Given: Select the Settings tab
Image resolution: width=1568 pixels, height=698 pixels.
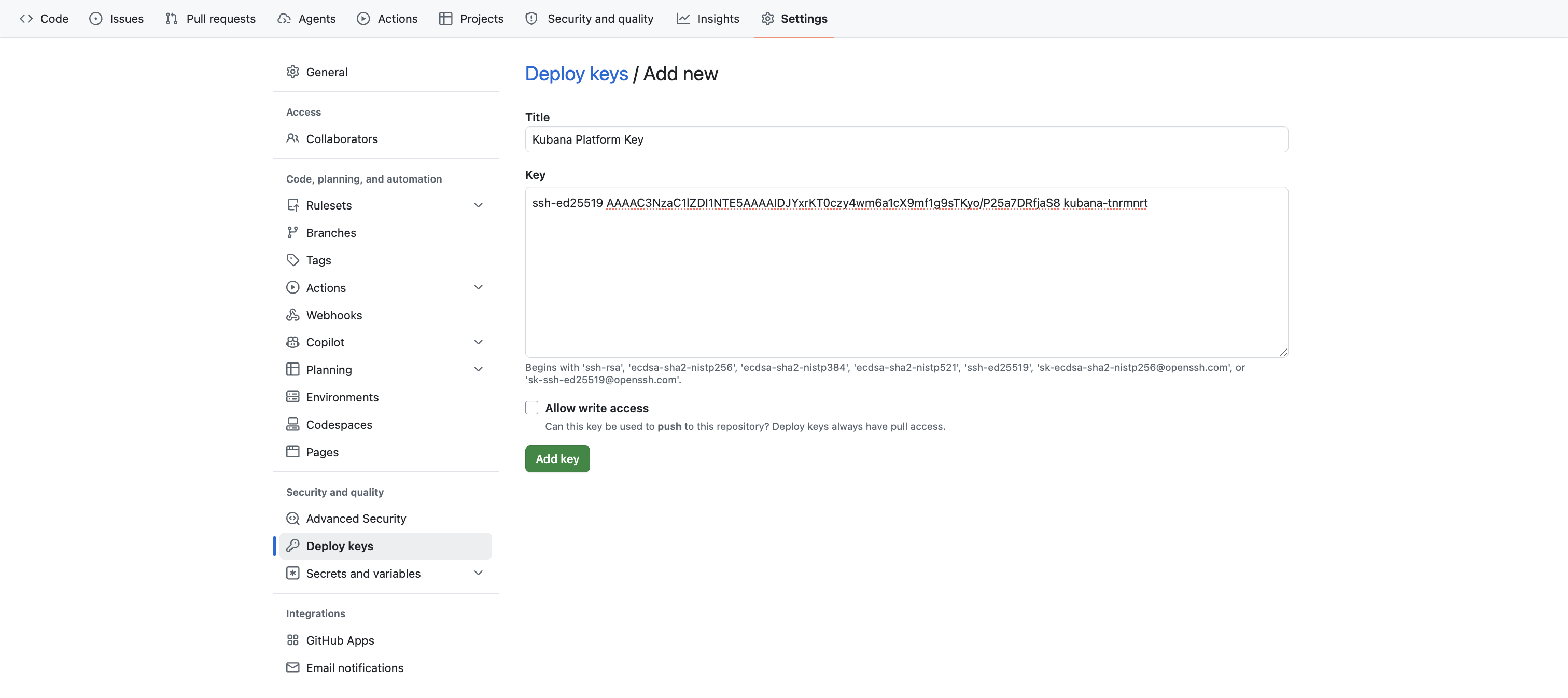Looking at the screenshot, I should click(794, 19).
